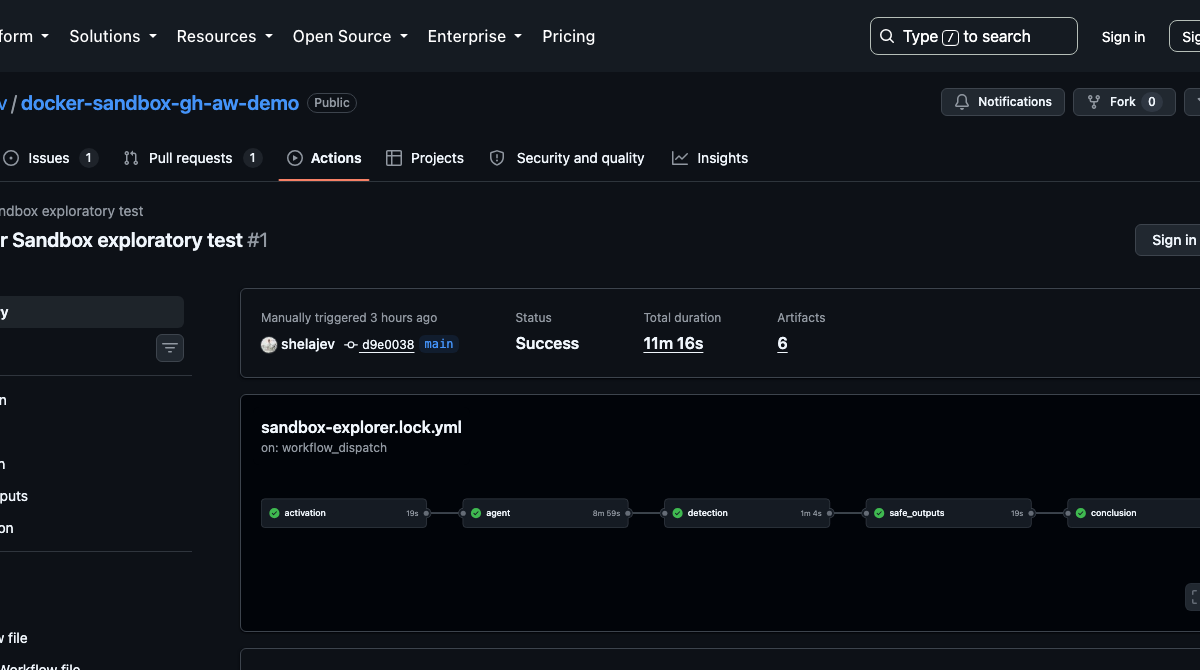Screen dimensions: 1200x670
Task: Open the main branch label
Action: (x=439, y=344)
